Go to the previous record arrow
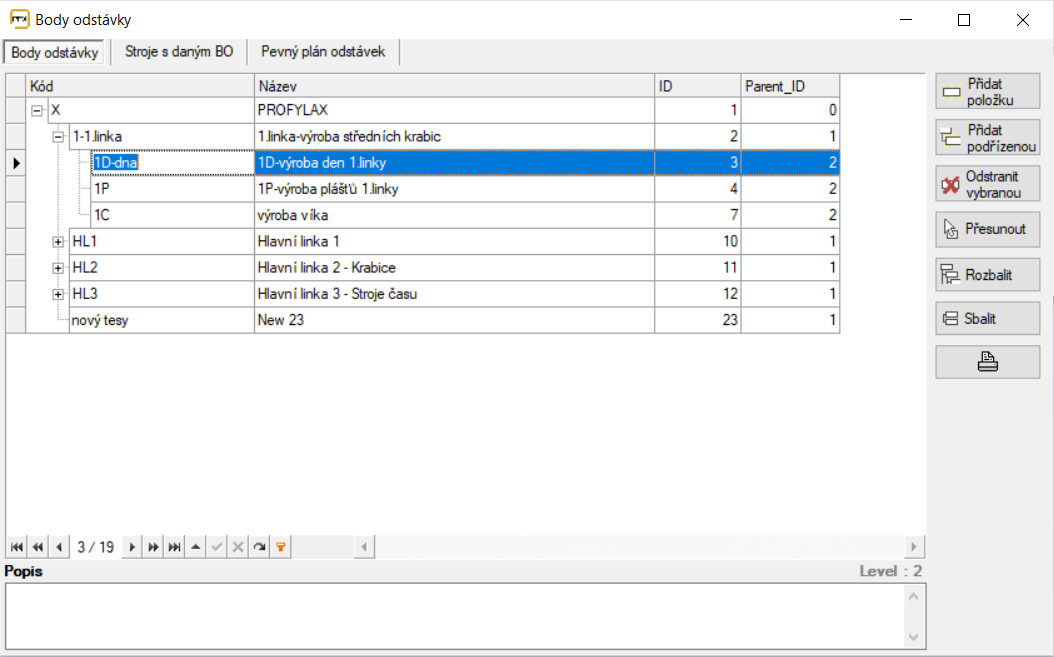 tap(59, 547)
